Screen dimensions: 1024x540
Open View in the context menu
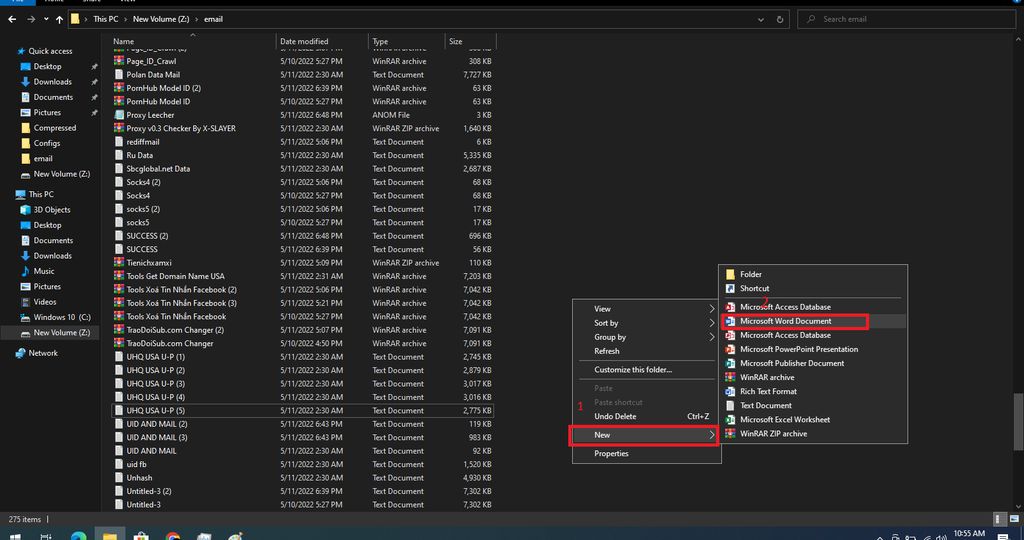[x=647, y=309]
